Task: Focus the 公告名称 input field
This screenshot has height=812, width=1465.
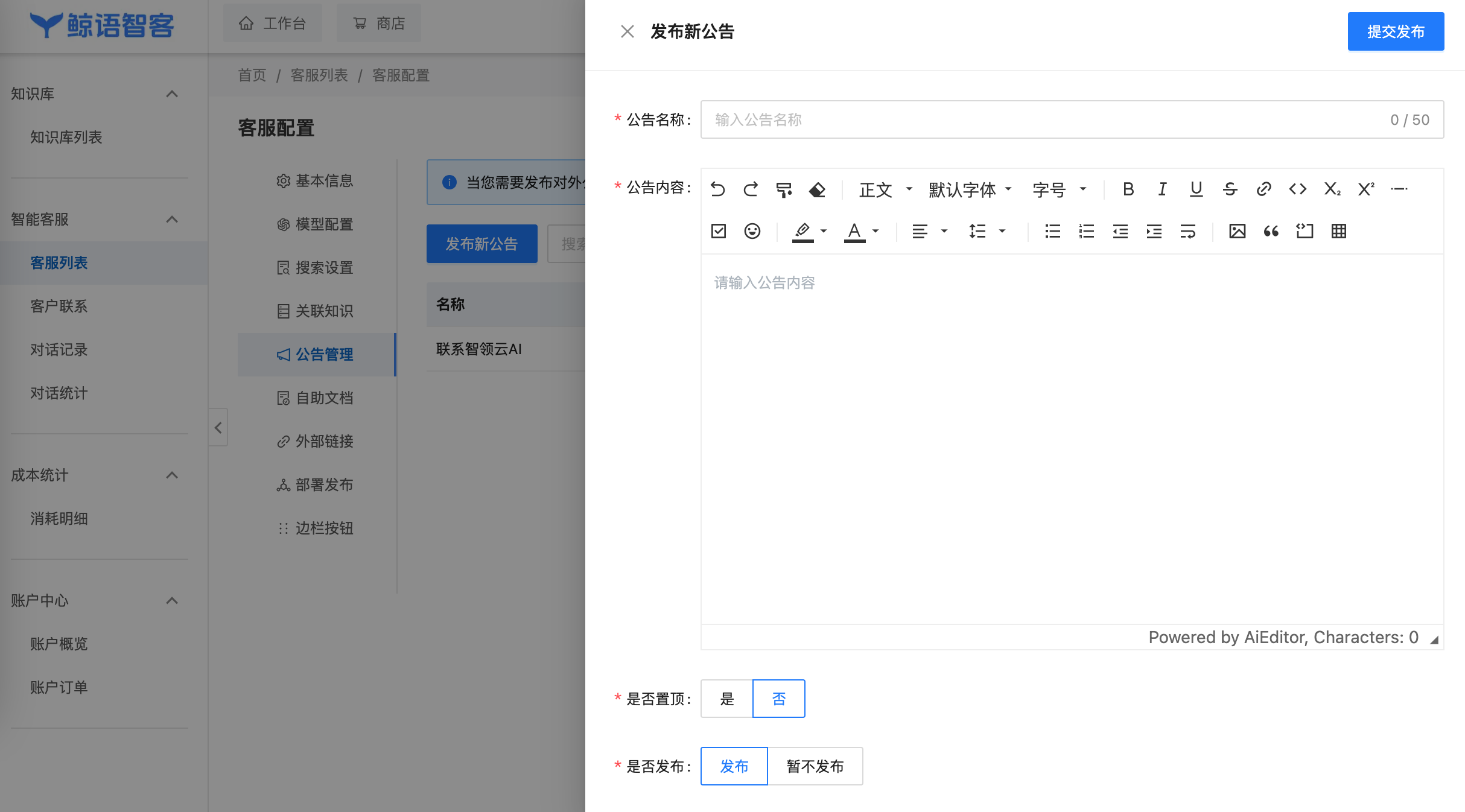Action: 1072,119
